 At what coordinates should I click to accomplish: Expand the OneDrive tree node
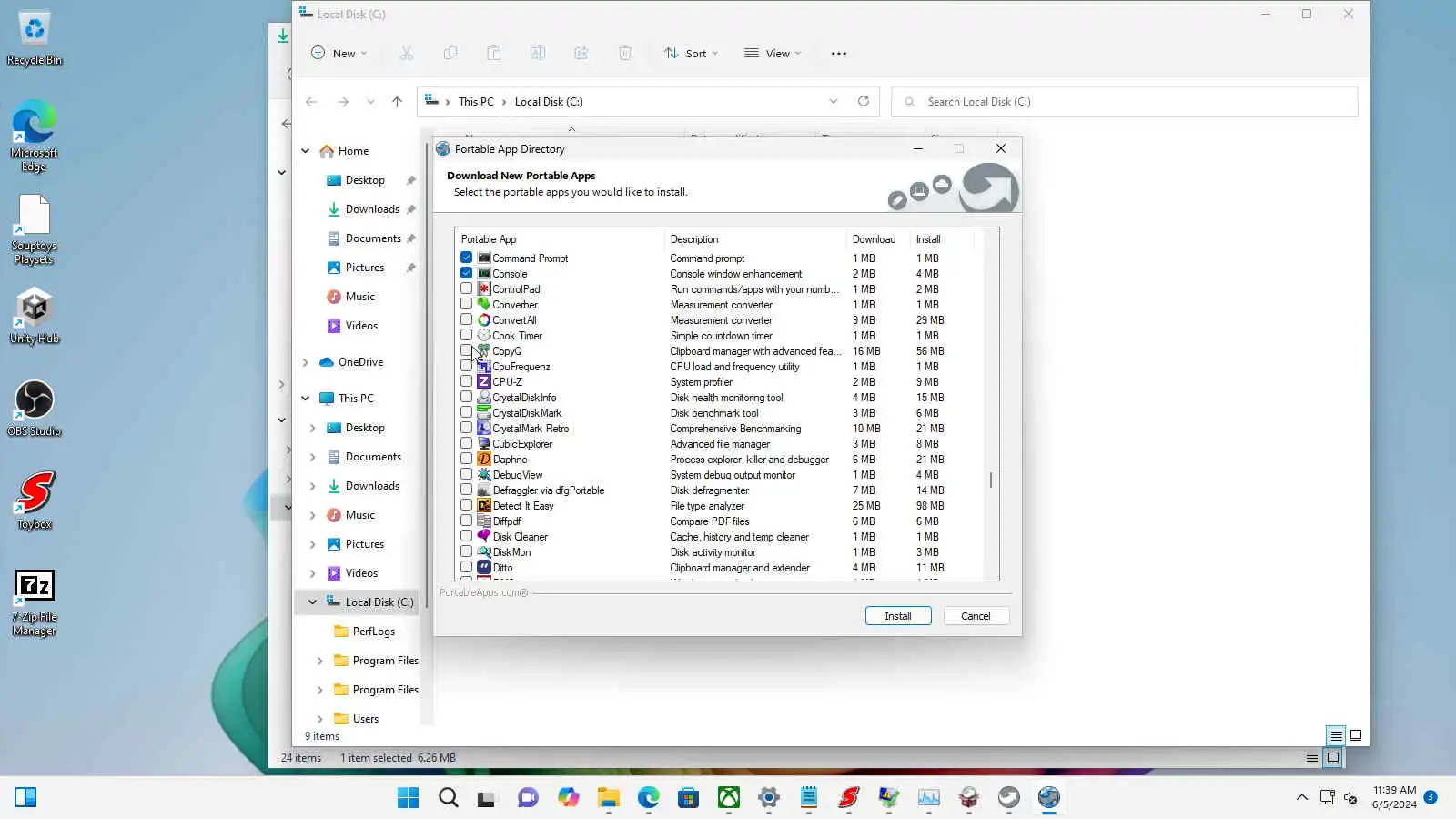coord(306,362)
